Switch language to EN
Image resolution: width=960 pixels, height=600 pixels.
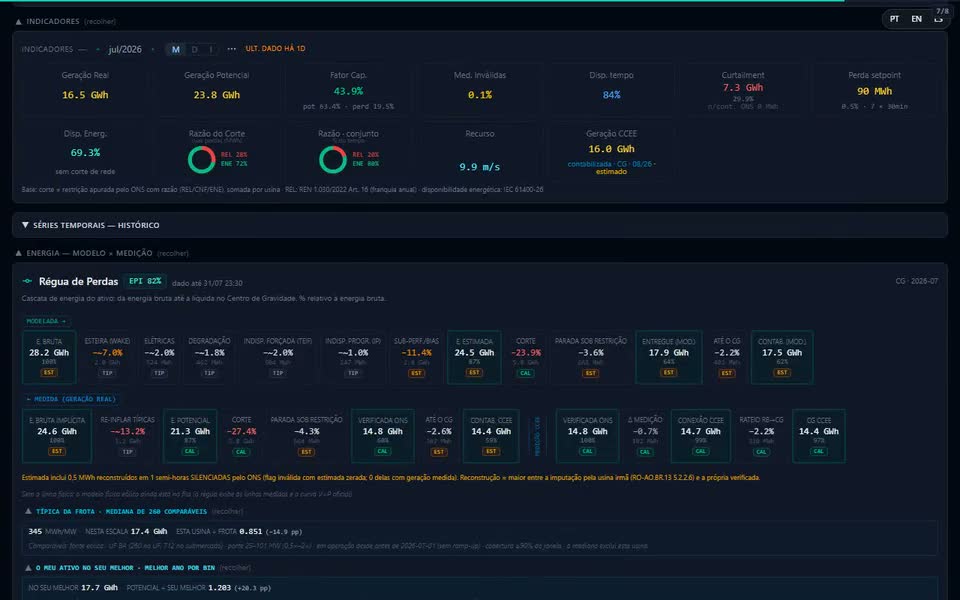click(x=917, y=19)
